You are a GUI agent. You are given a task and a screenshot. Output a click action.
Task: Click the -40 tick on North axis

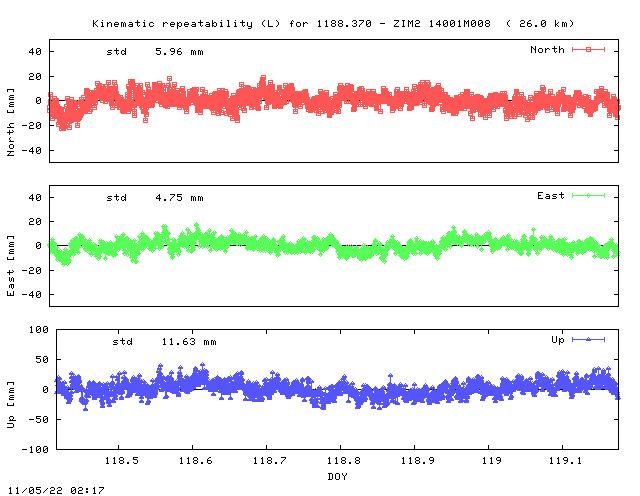[x=31, y=151]
